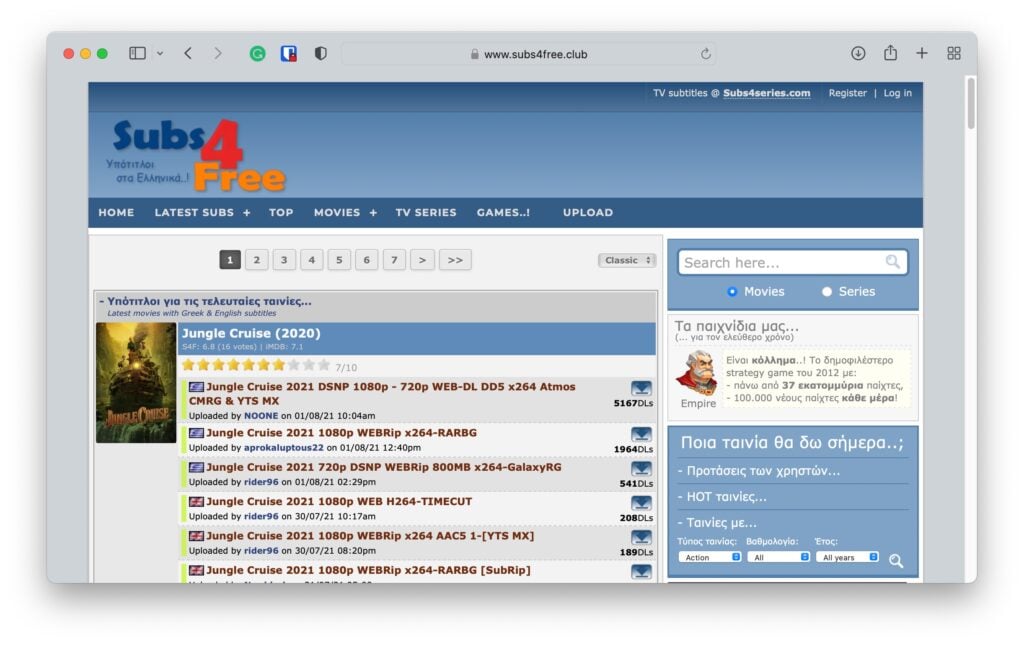The height and width of the screenshot is (645, 1024).
Task: Open the Grammarly extension icon
Action: click(x=257, y=54)
